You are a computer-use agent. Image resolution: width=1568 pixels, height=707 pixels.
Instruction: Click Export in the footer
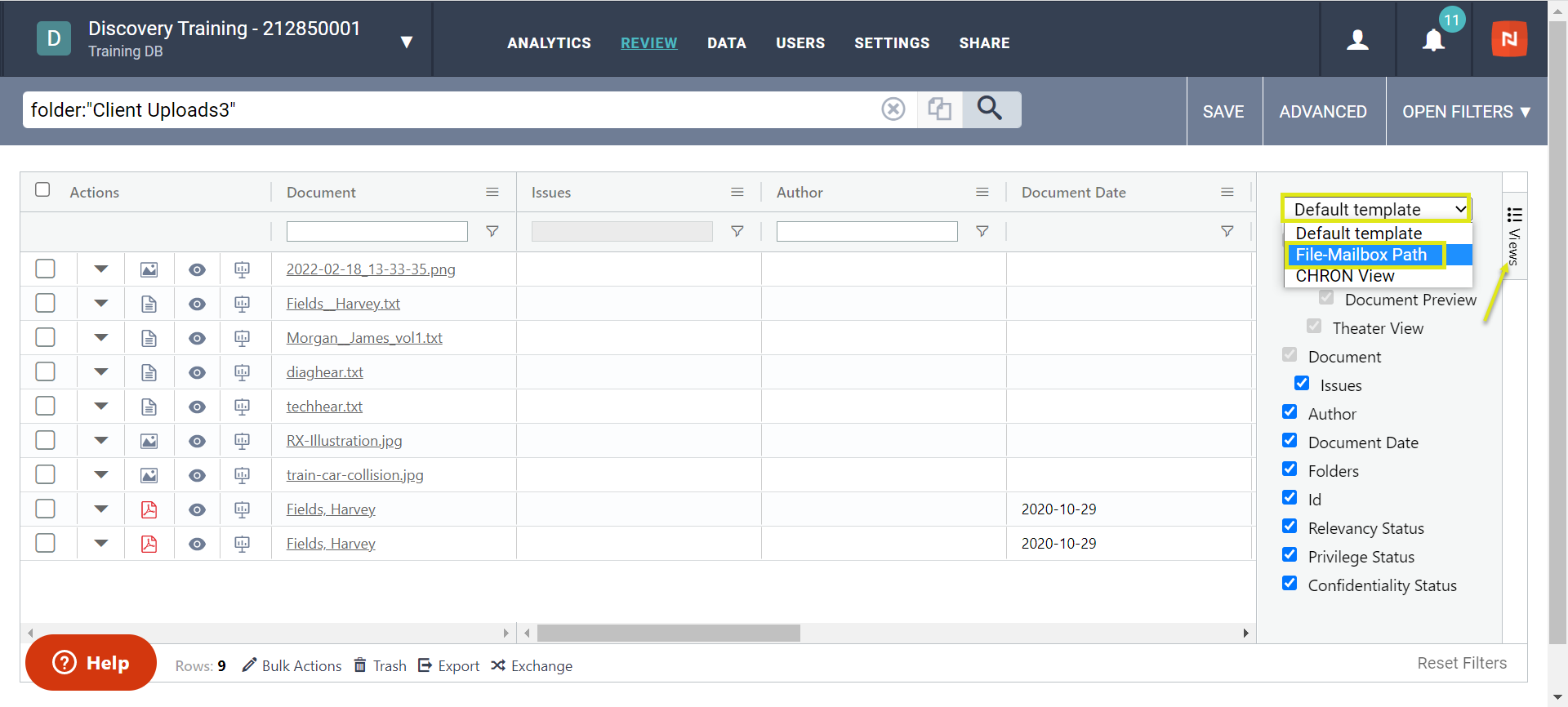click(x=449, y=666)
